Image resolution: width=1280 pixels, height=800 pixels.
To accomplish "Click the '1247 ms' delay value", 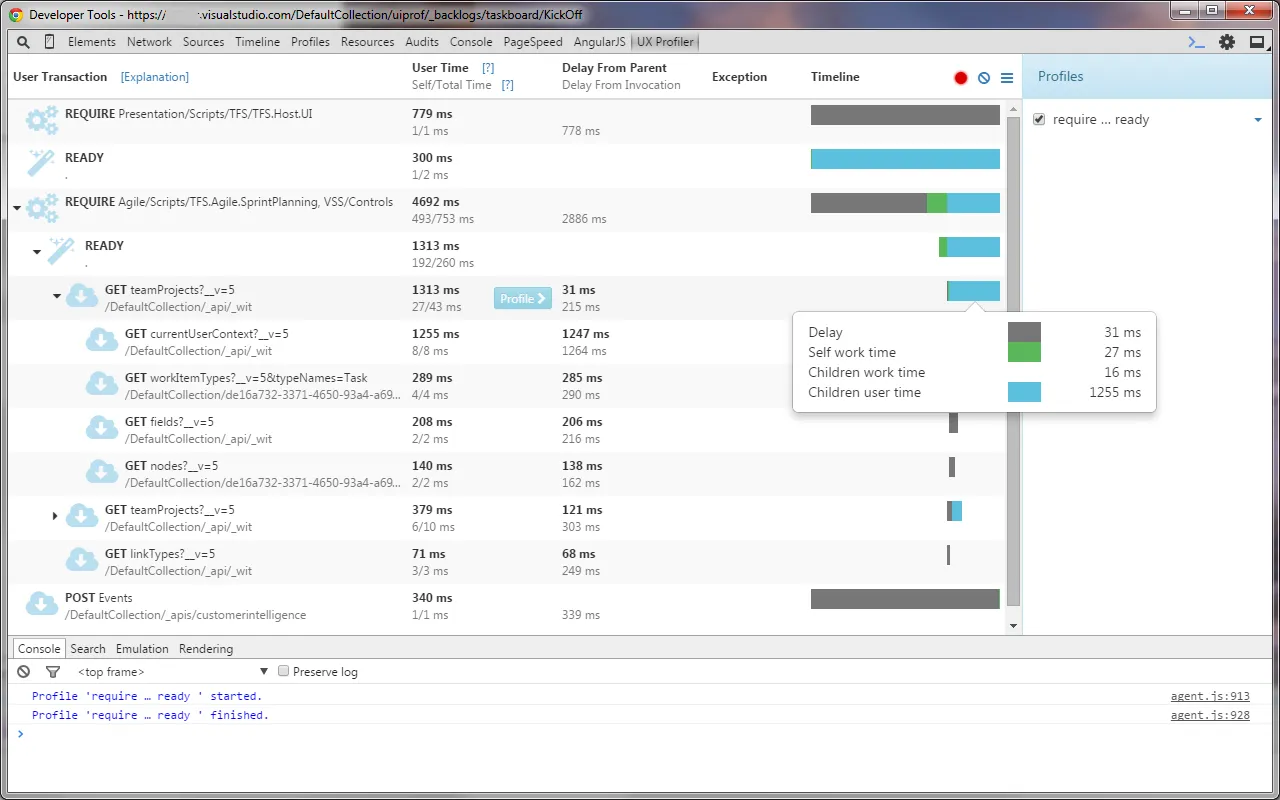I will 586,334.
